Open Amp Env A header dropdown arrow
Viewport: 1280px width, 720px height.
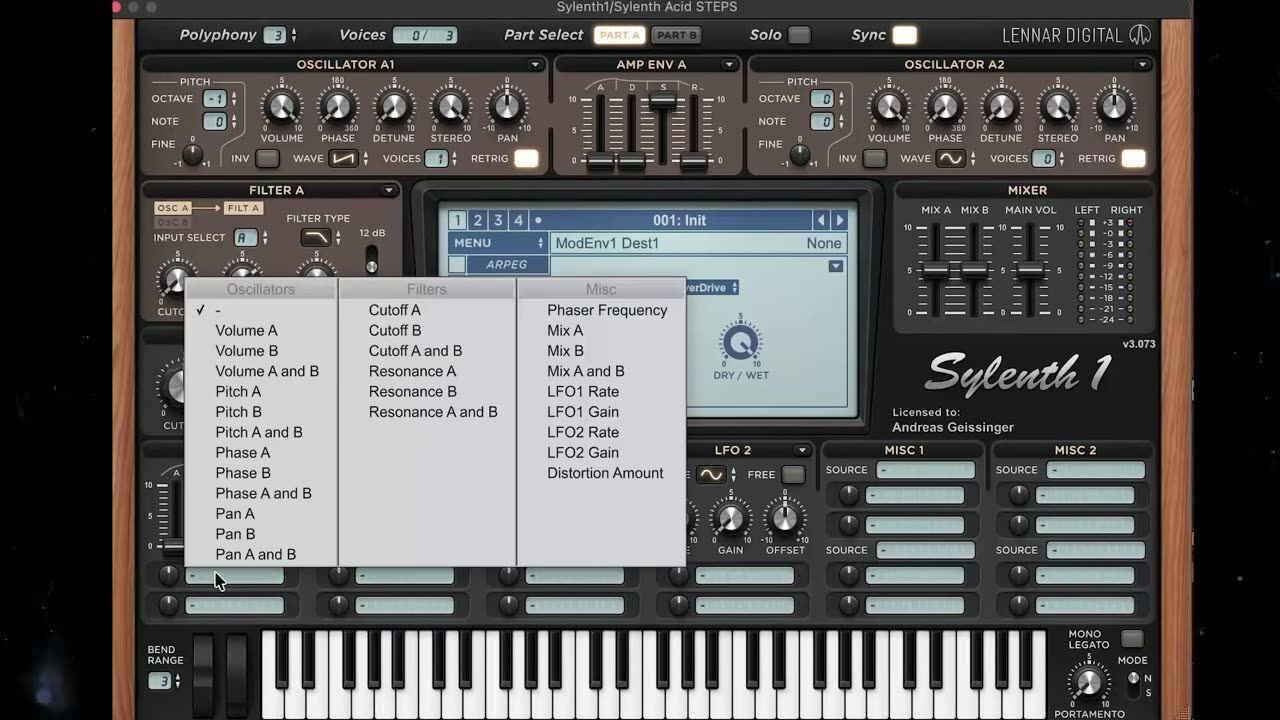(x=729, y=64)
